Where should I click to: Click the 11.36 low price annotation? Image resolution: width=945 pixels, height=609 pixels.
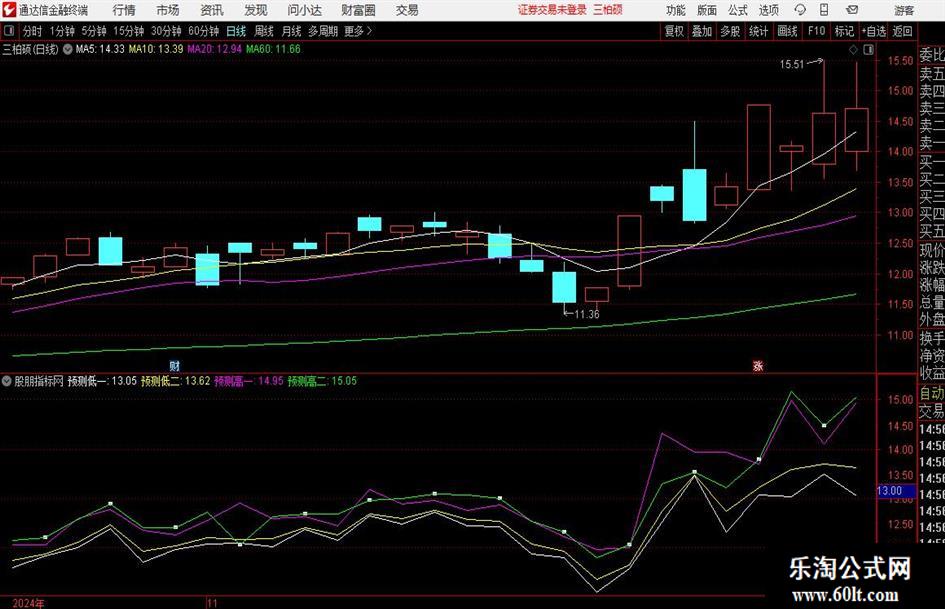[x=586, y=314]
